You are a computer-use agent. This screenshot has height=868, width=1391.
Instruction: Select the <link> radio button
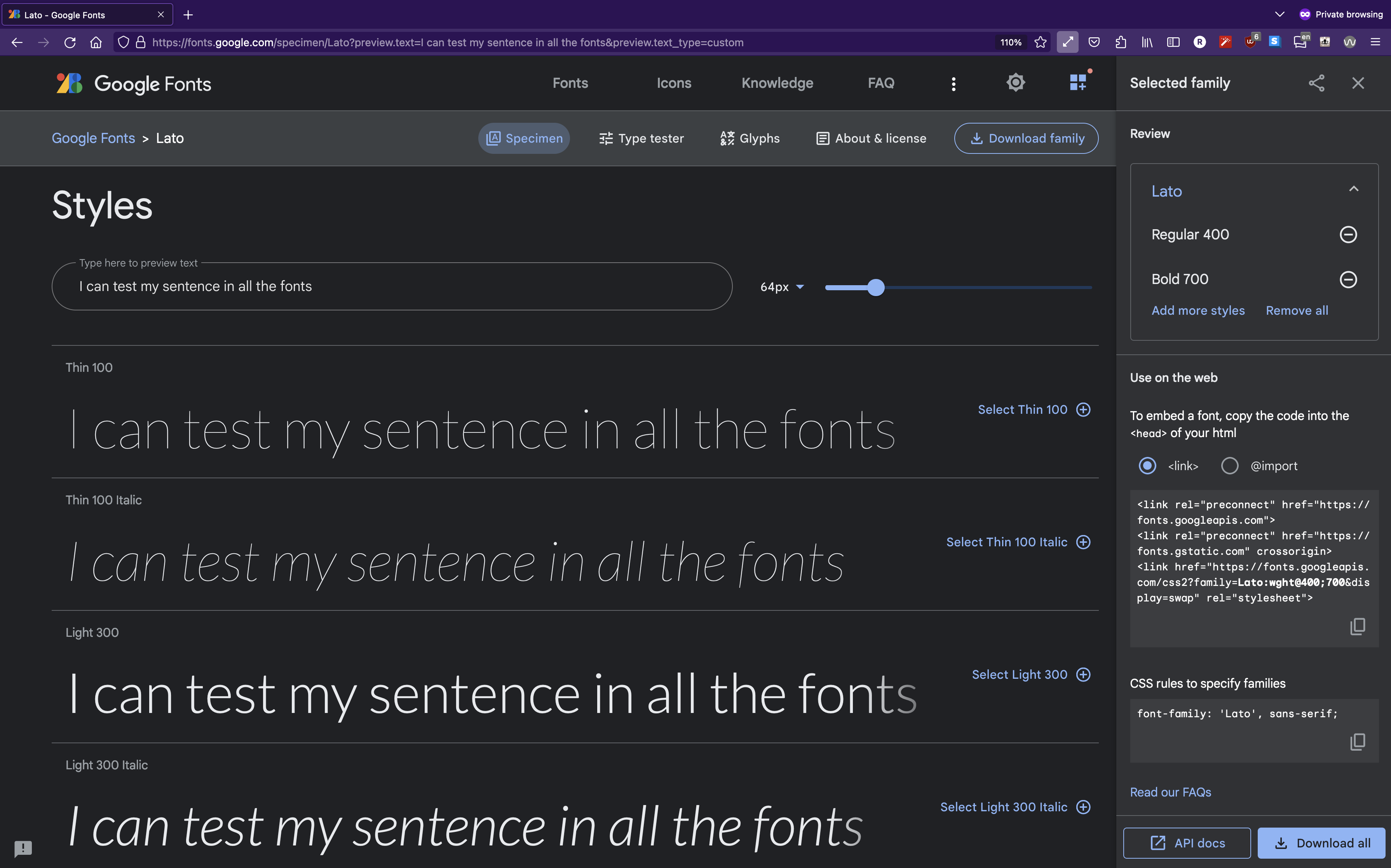[1147, 465]
